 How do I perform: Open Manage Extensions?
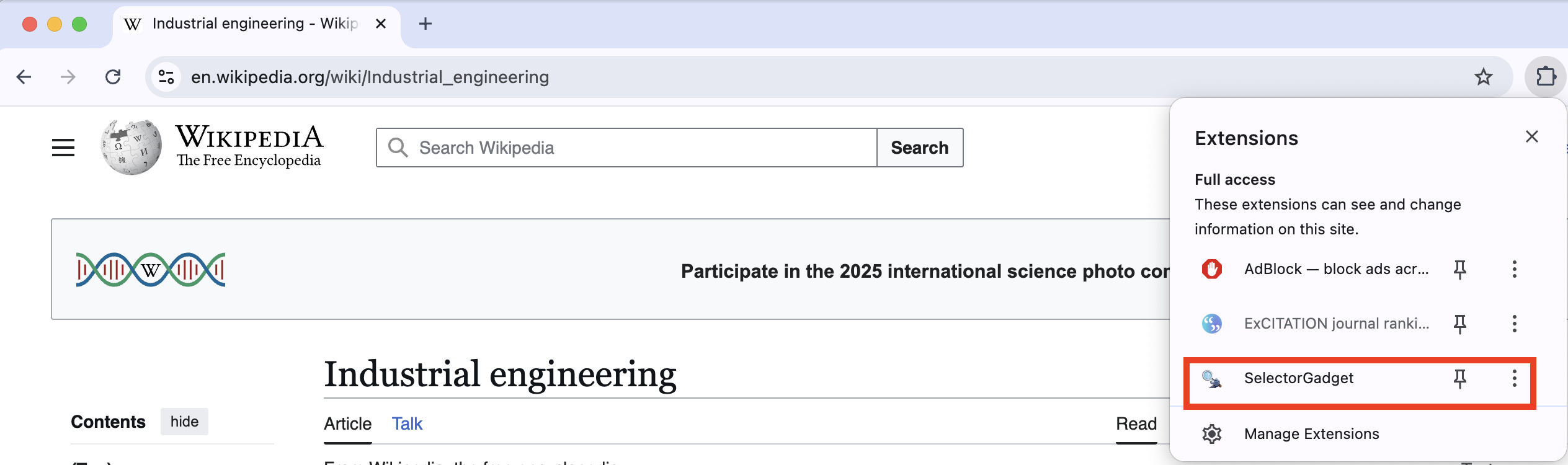tap(1311, 434)
